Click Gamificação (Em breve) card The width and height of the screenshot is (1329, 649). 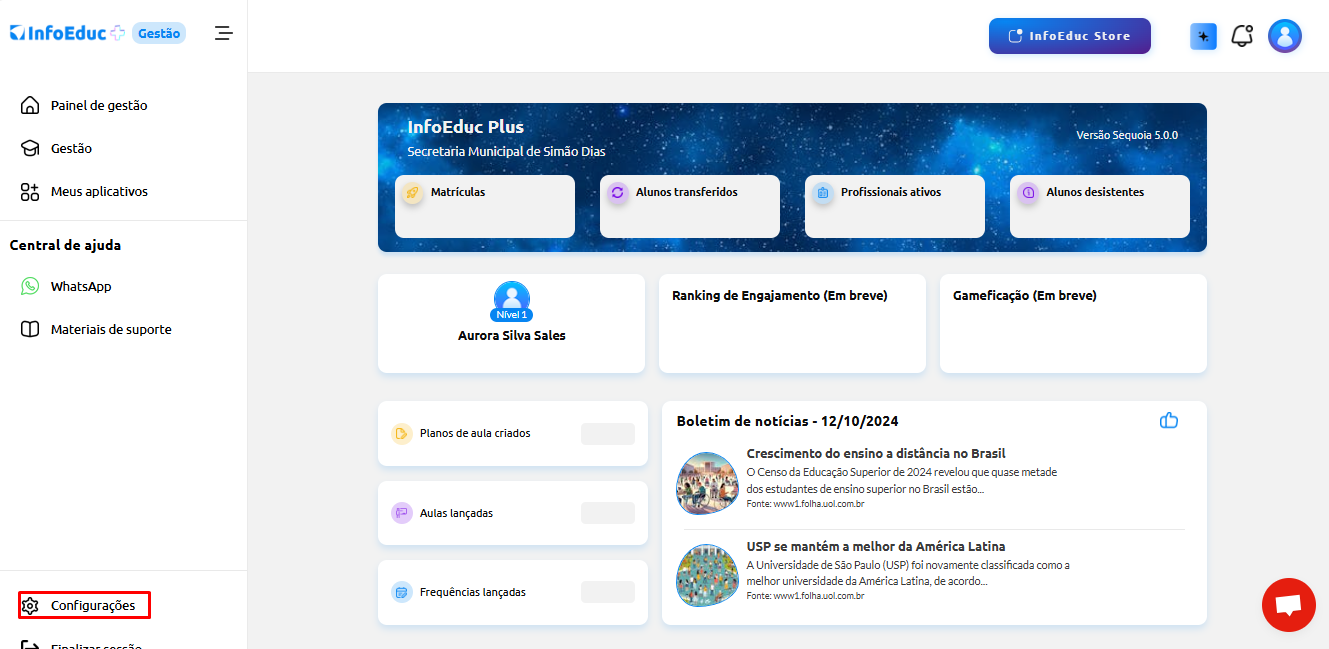(1073, 323)
